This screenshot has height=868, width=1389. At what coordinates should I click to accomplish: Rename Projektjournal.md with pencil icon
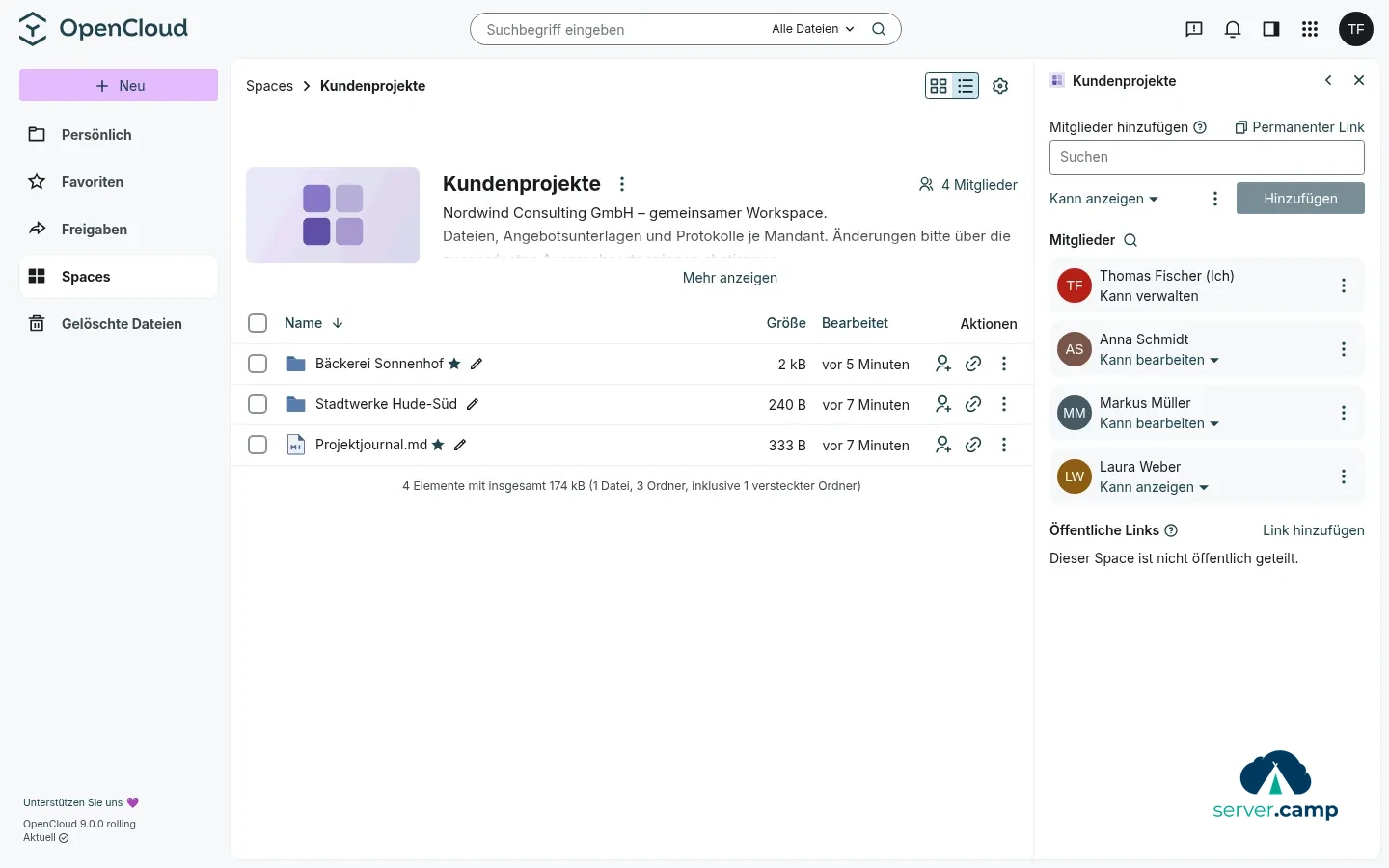[x=460, y=445]
